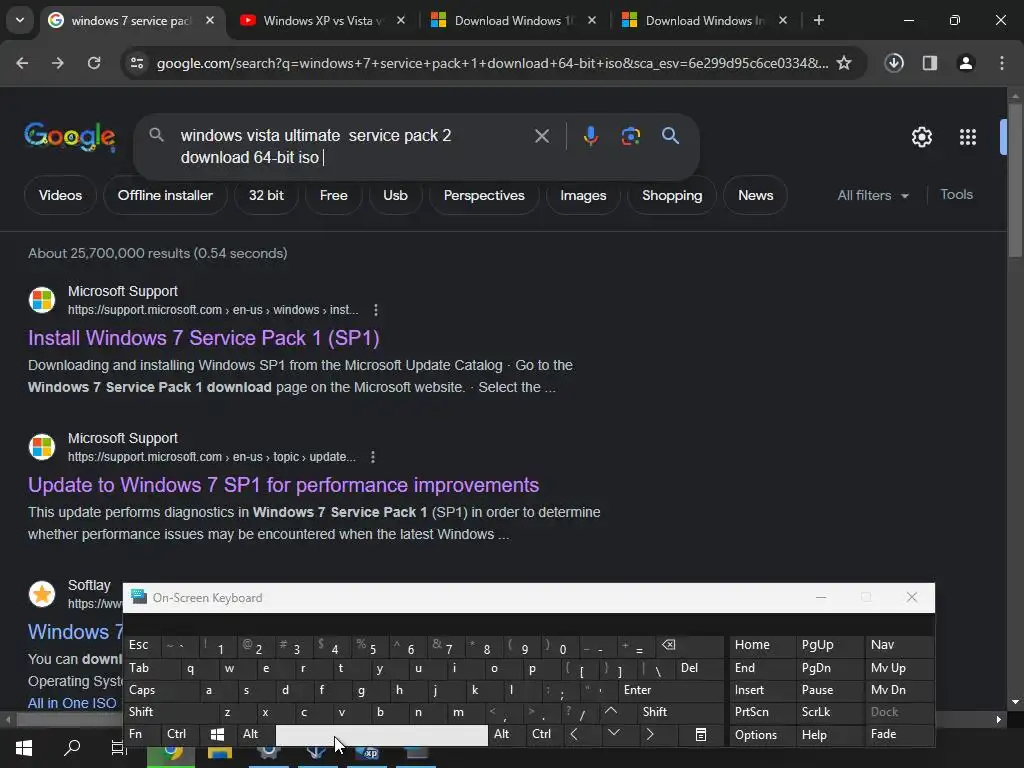Toggle Fn key on the On-Screen Keyboard
The height and width of the screenshot is (768, 1024).
coord(142,734)
